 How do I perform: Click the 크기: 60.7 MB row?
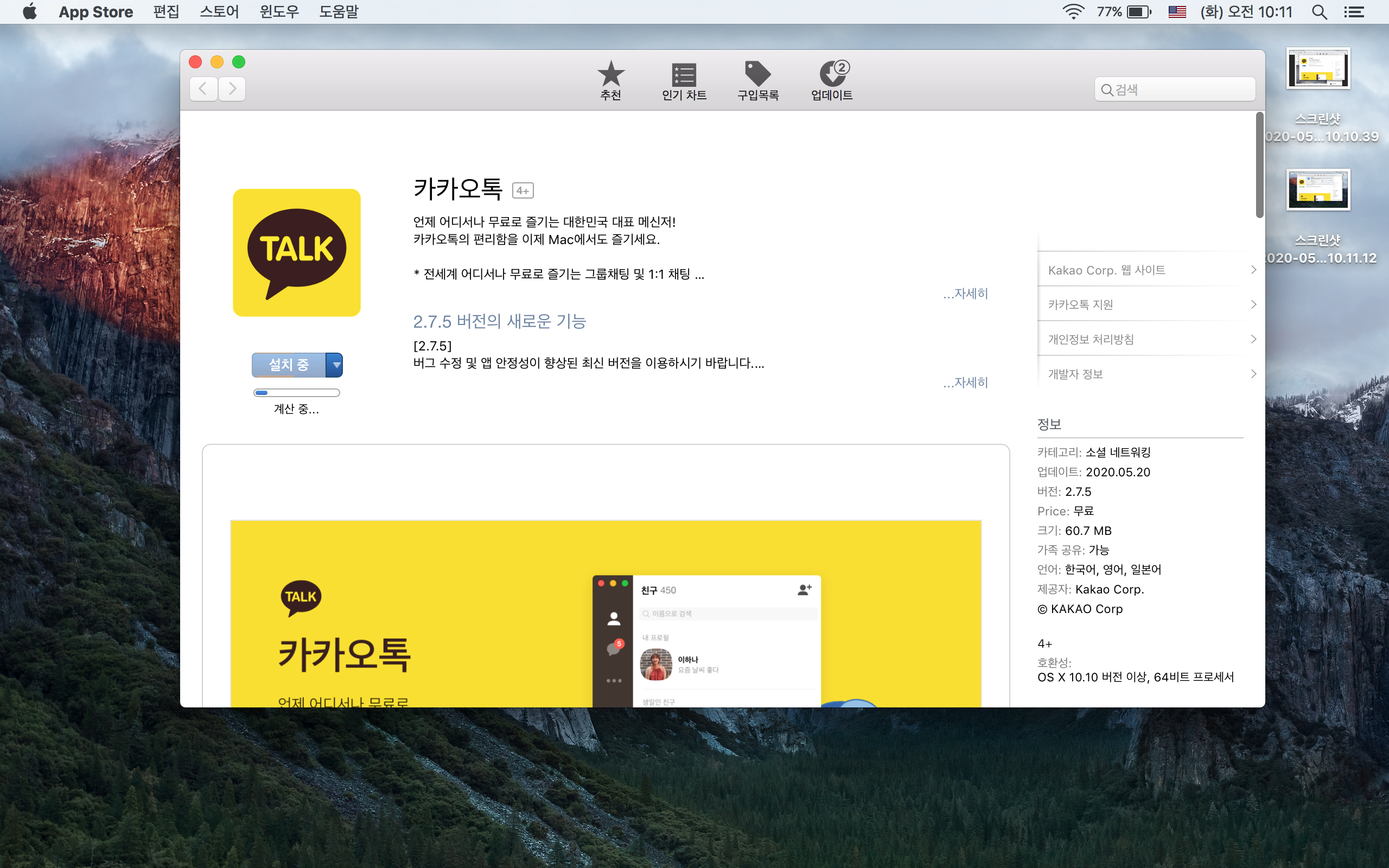(x=1074, y=531)
